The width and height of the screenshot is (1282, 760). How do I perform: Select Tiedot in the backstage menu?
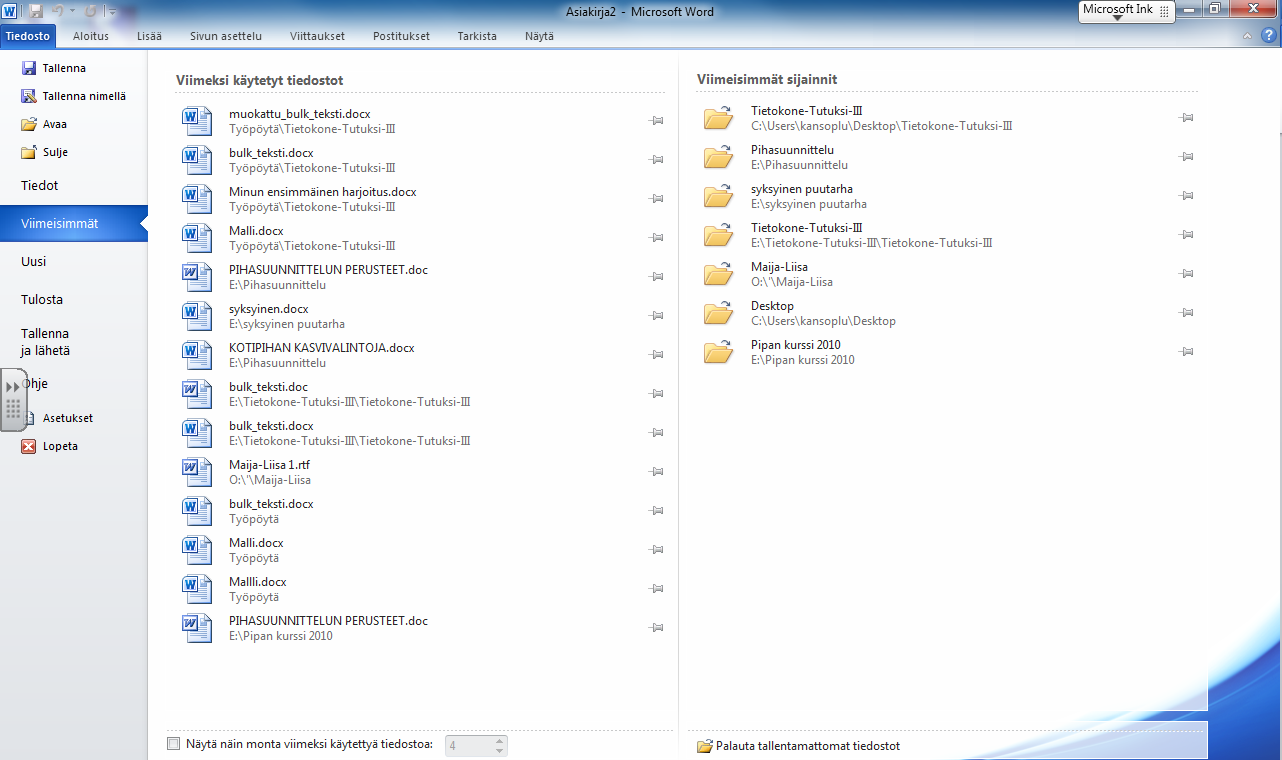74,186
